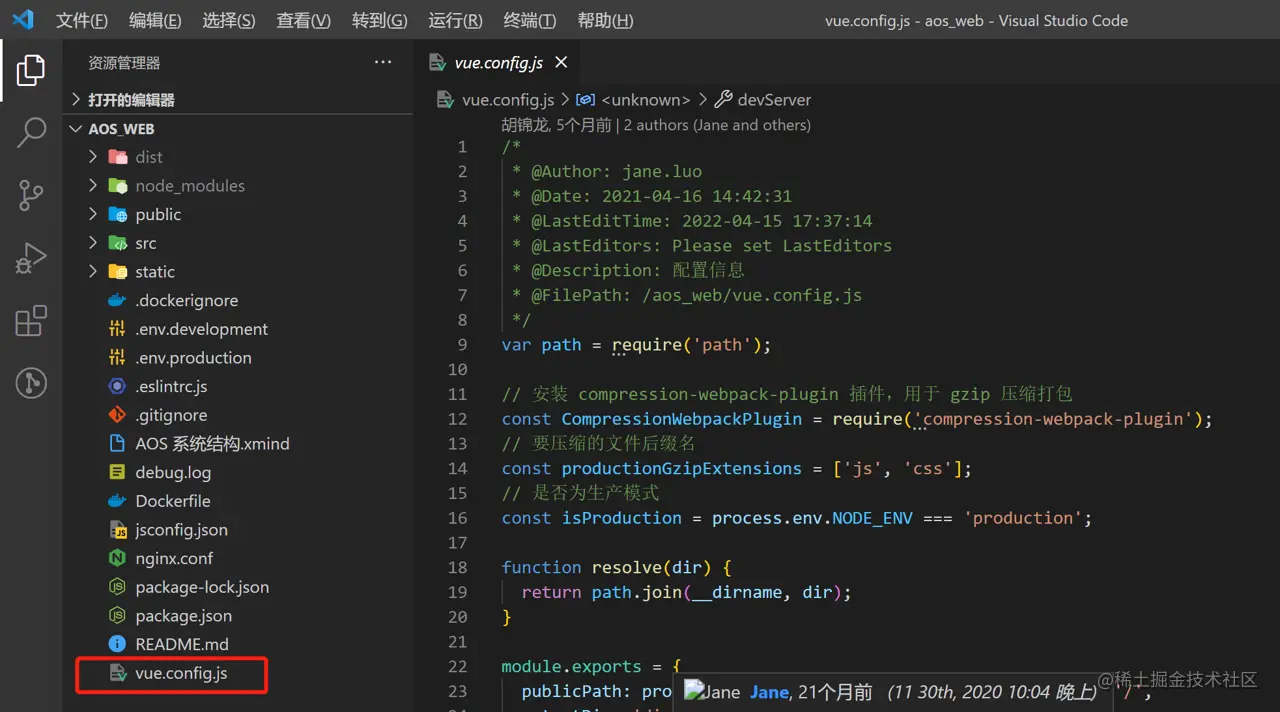Collapse the AOS_WEB root folder

[76, 129]
